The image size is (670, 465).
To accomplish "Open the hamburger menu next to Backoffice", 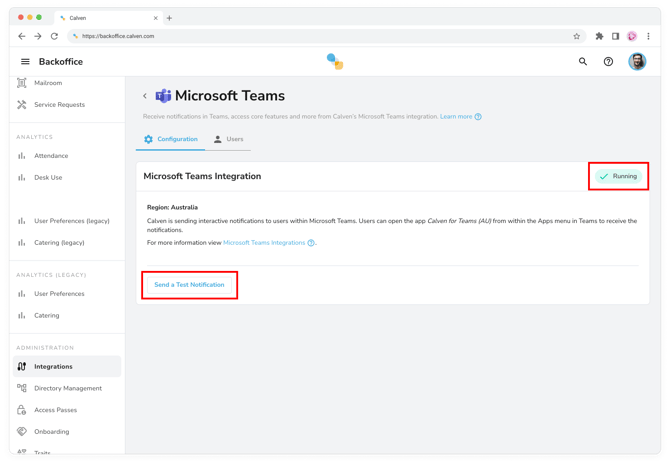I will pyautogui.click(x=25, y=62).
